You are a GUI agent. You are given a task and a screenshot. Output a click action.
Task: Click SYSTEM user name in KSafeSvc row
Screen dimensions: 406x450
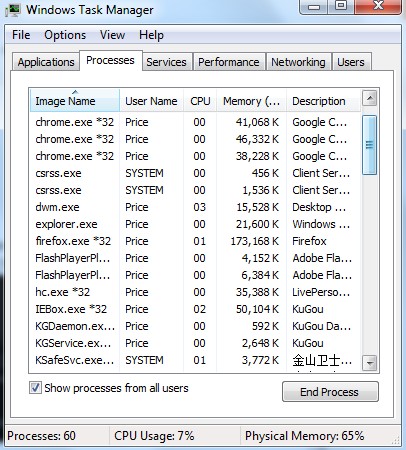tap(144, 360)
